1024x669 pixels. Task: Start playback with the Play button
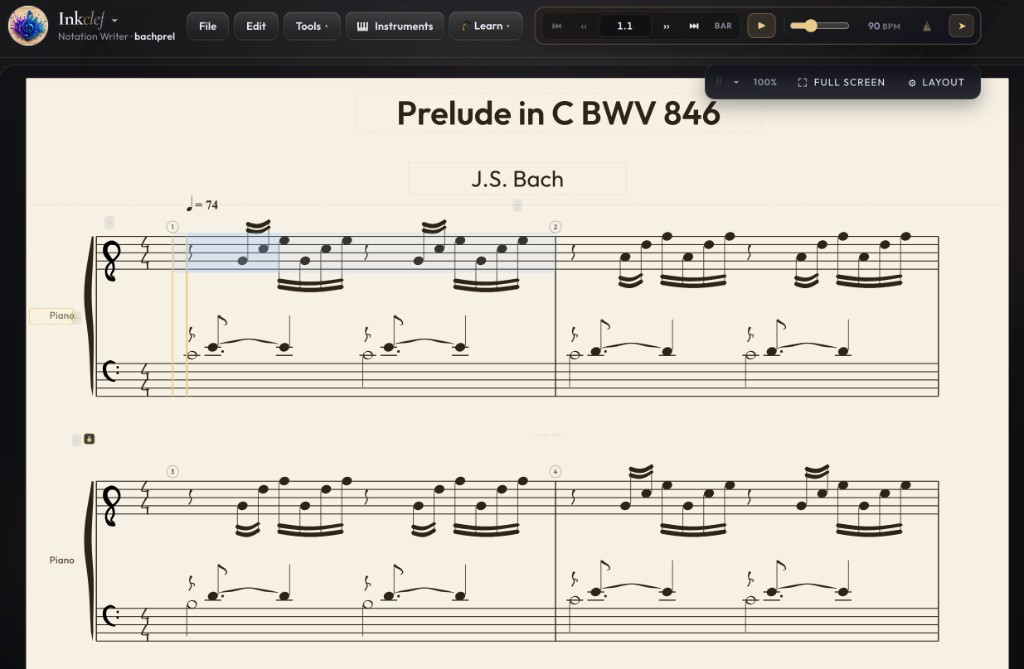point(761,26)
